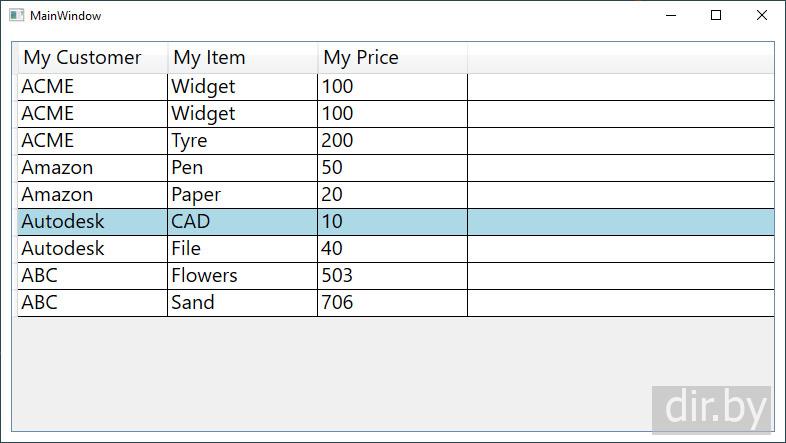786x443 pixels.
Task: Maximize the MainWindow window
Action: [716, 15]
